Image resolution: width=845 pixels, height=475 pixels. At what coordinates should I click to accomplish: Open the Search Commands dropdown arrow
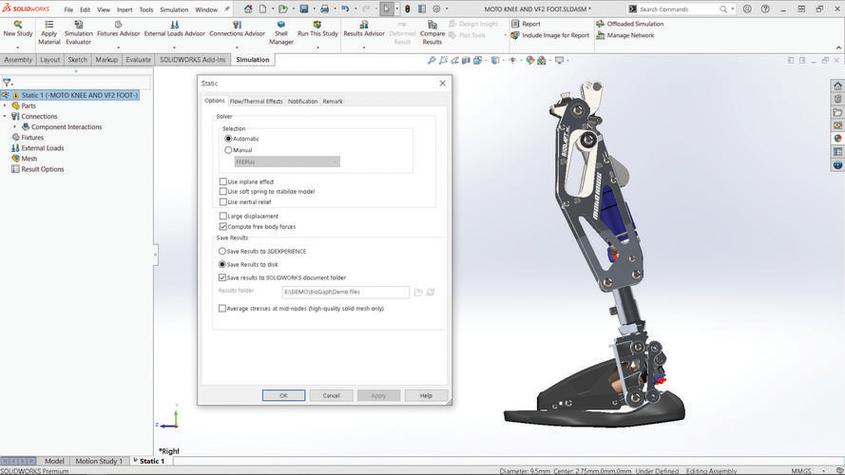(x=732, y=9)
